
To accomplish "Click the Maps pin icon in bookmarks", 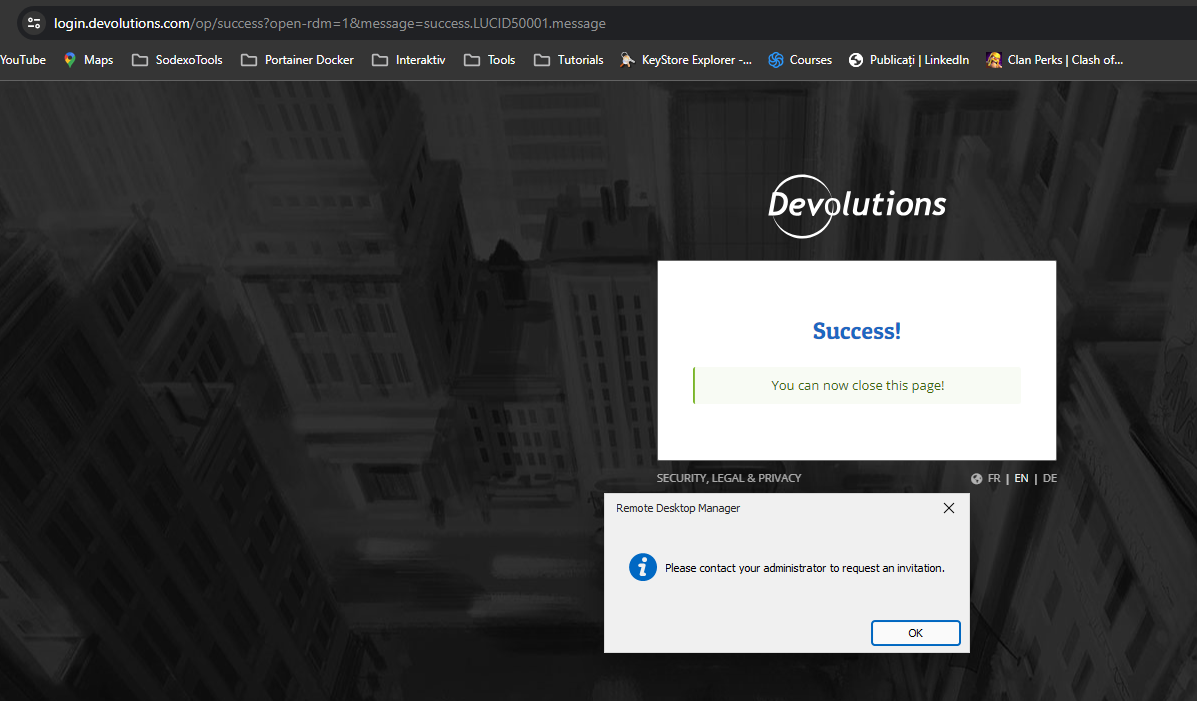I will [69, 60].
